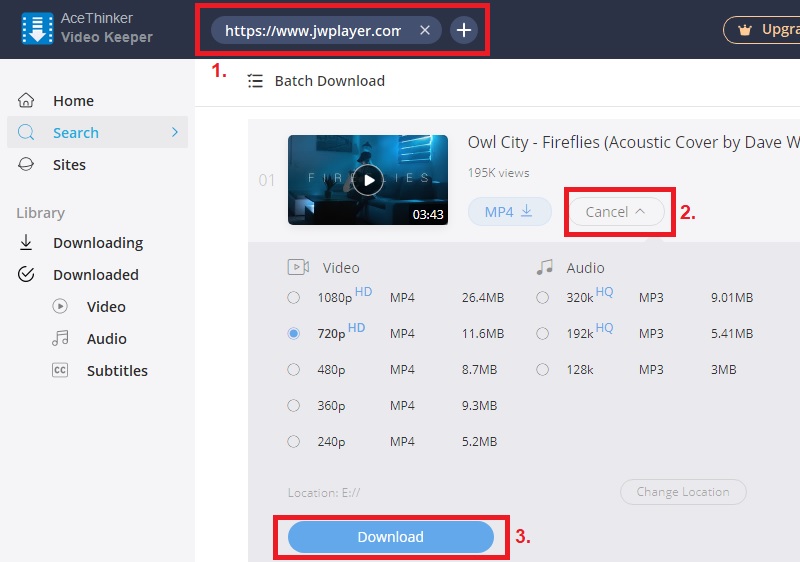This screenshot has width=800, height=562.
Task: Click the Location: E:// text
Action: 324,493
